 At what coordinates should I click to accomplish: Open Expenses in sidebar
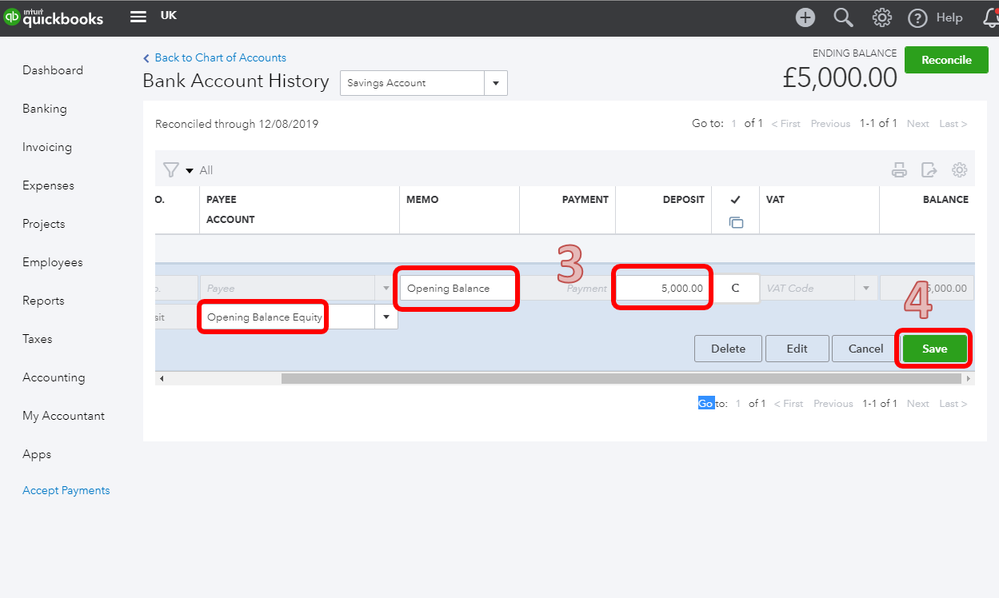click(48, 185)
